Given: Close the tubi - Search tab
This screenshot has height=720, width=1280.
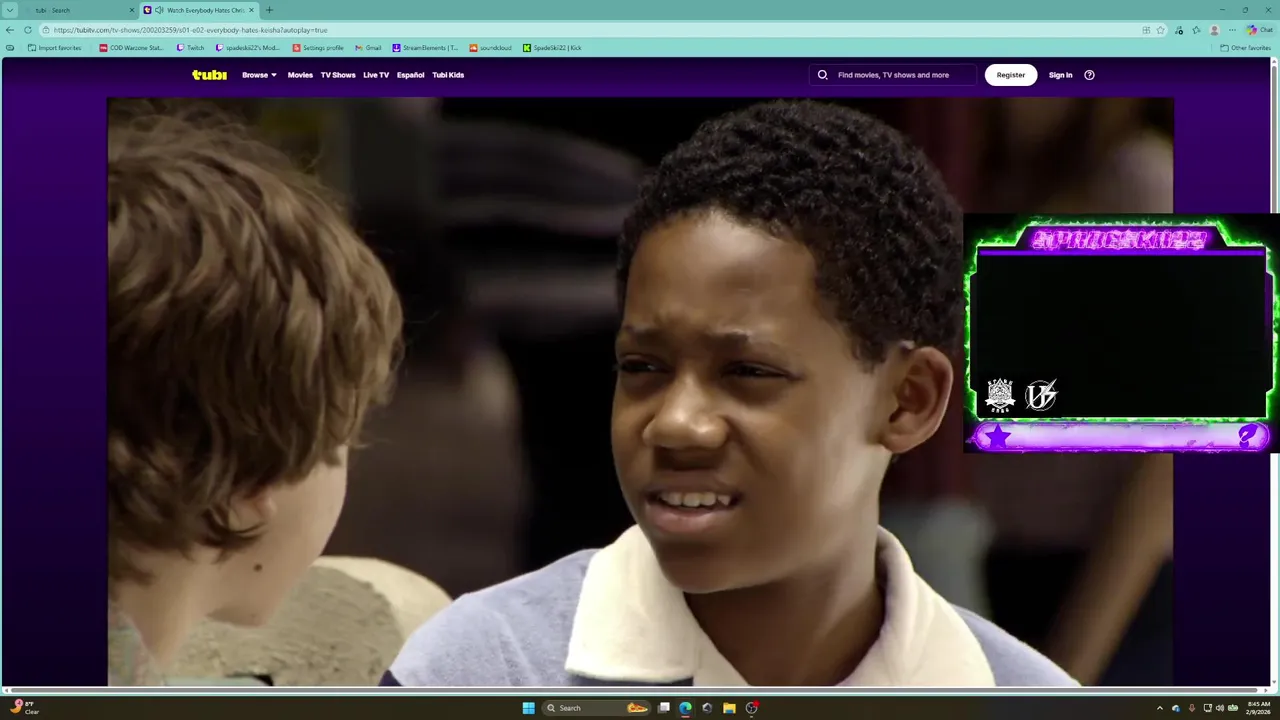Looking at the screenshot, I should pyautogui.click(x=131, y=10).
